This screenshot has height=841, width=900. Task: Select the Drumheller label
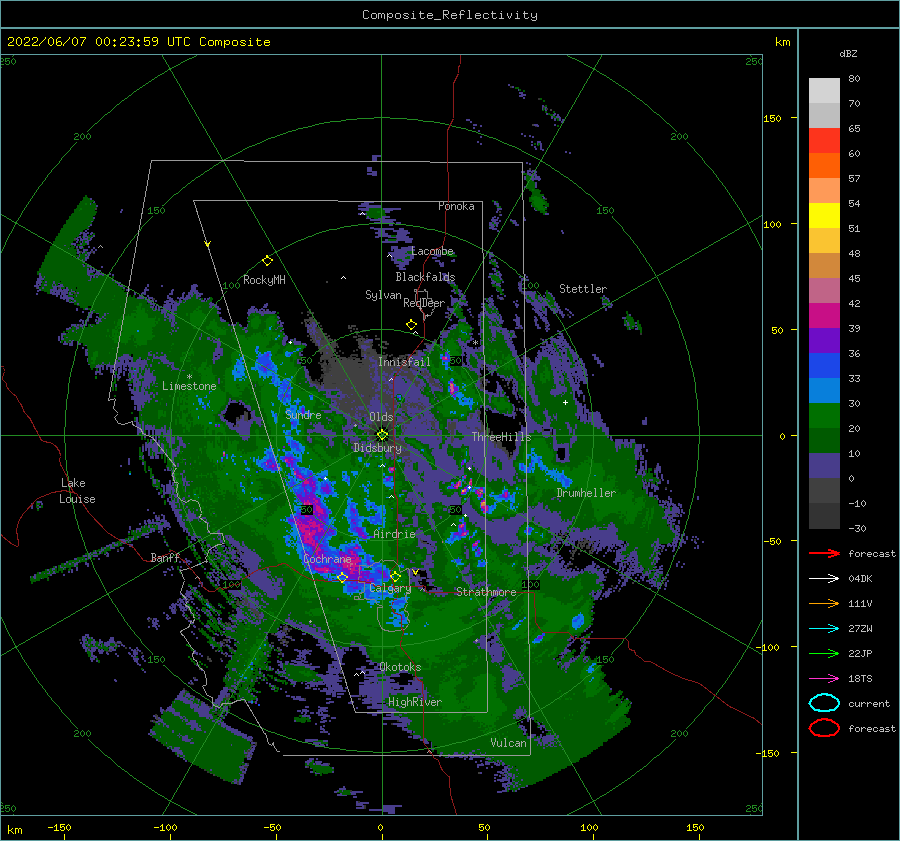(586, 493)
